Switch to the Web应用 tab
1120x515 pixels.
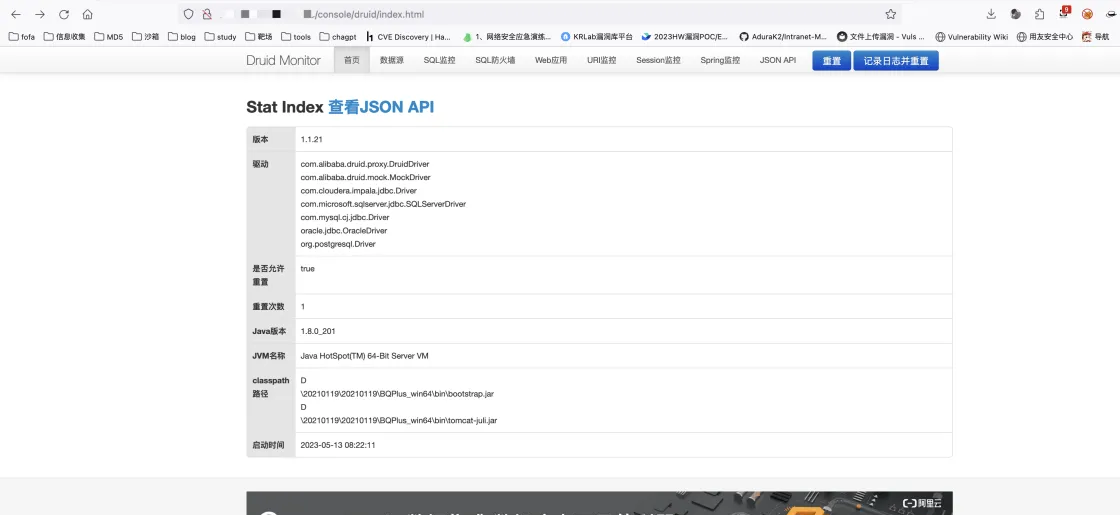tap(551, 61)
